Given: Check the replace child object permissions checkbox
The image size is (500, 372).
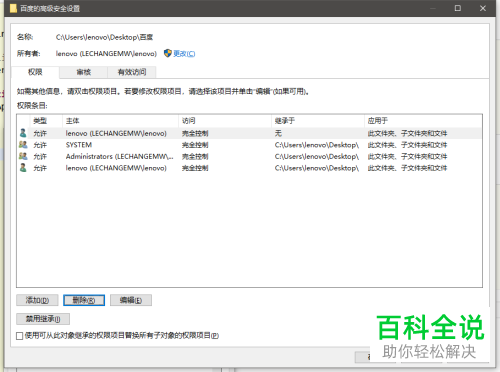Looking at the screenshot, I should click(20, 336).
